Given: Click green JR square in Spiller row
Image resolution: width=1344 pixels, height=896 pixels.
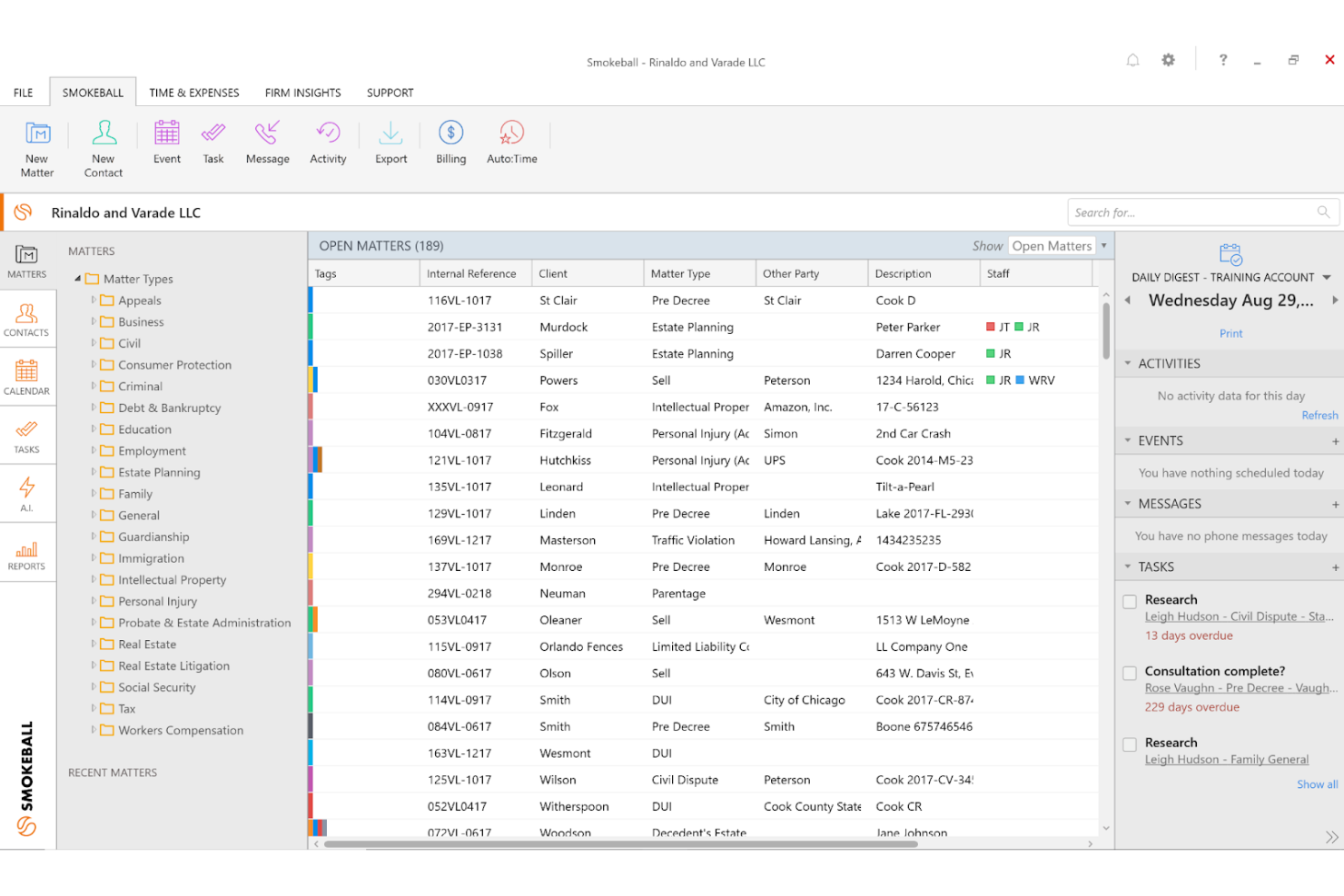Looking at the screenshot, I should 991,353.
